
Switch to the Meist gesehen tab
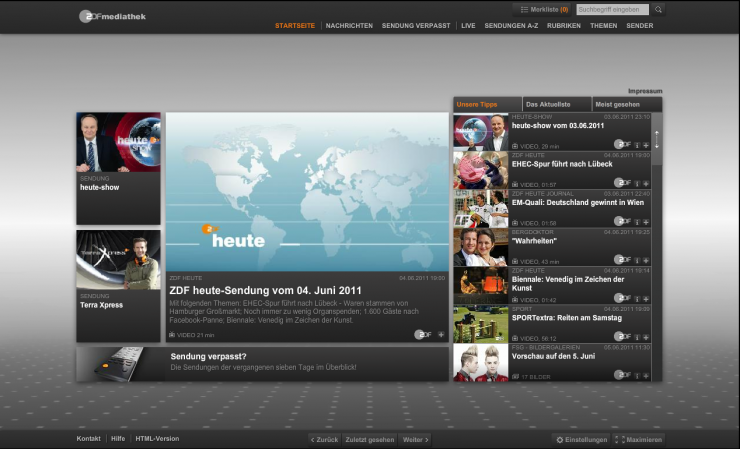pyautogui.click(x=627, y=104)
